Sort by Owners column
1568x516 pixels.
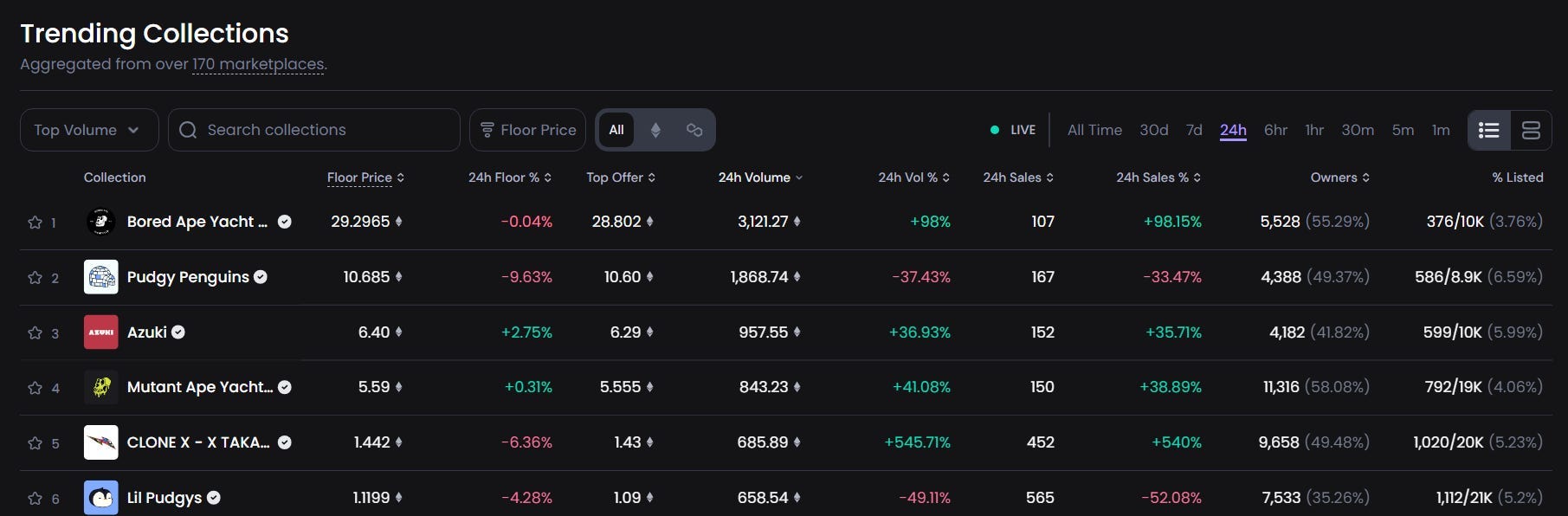coord(1340,177)
